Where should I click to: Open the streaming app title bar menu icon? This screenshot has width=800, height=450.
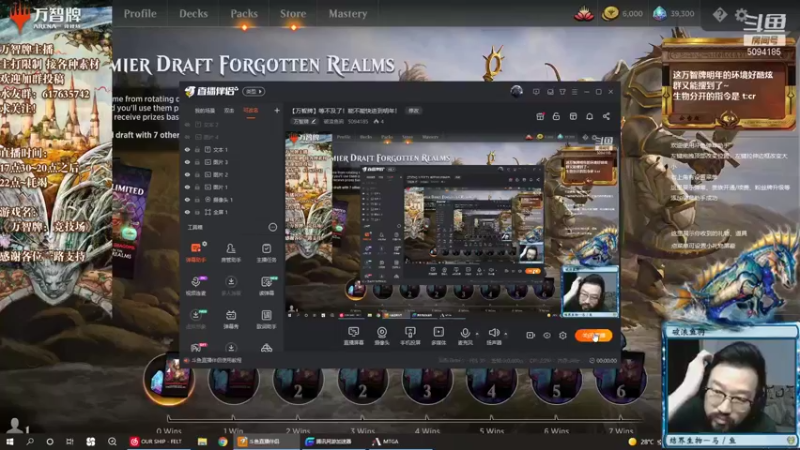click(x=574, y=92)
